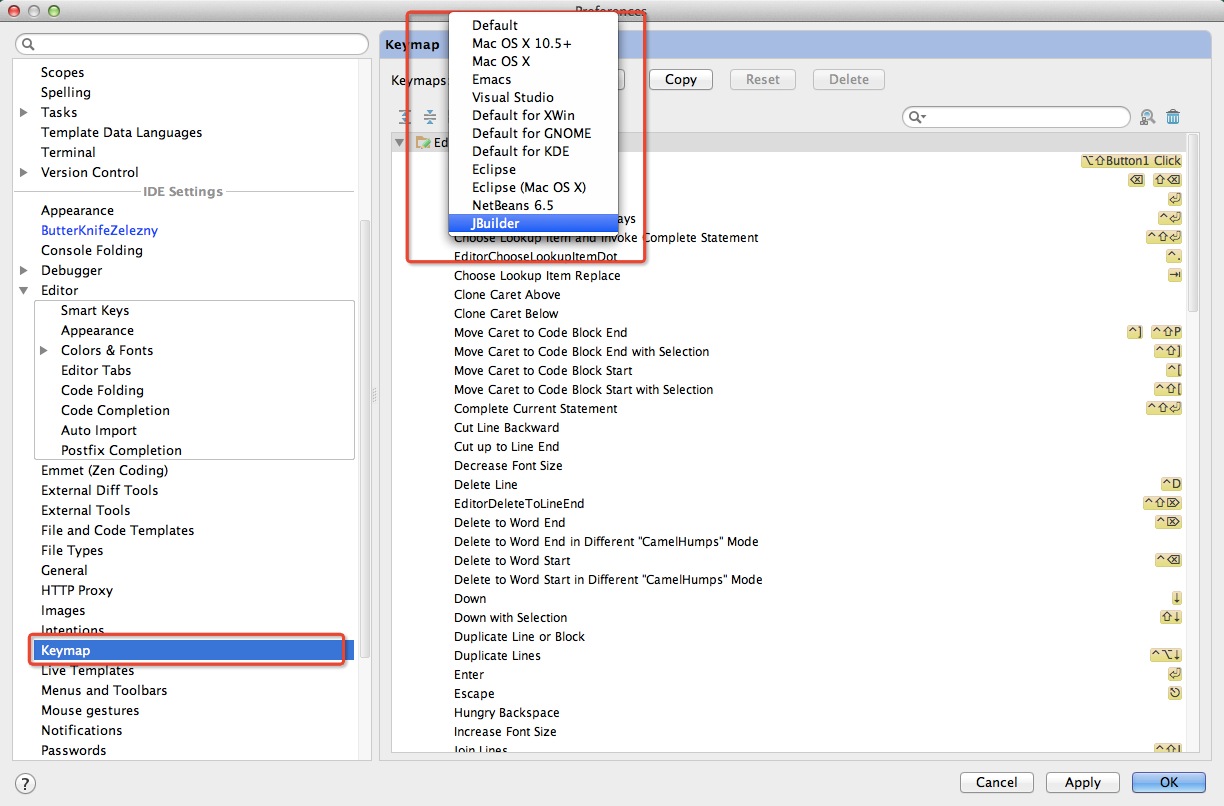Collapse the Editor settings node
This screenshot has width=1224, height=806.
pos(24,290)
